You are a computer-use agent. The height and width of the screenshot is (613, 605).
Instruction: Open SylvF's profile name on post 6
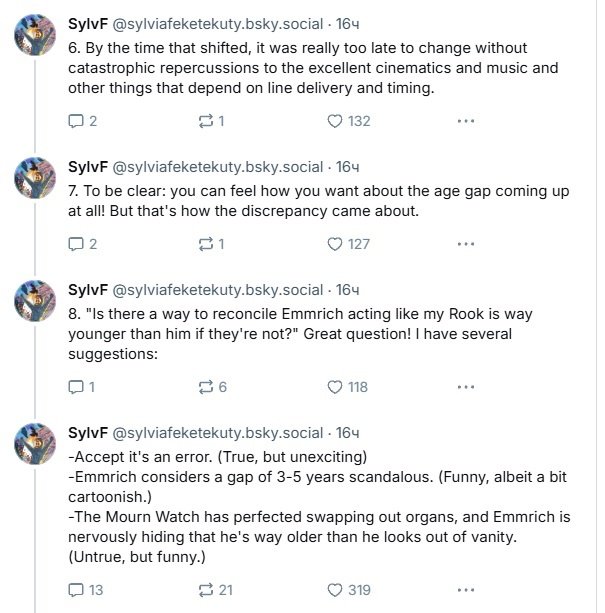[x=88, y=23]
